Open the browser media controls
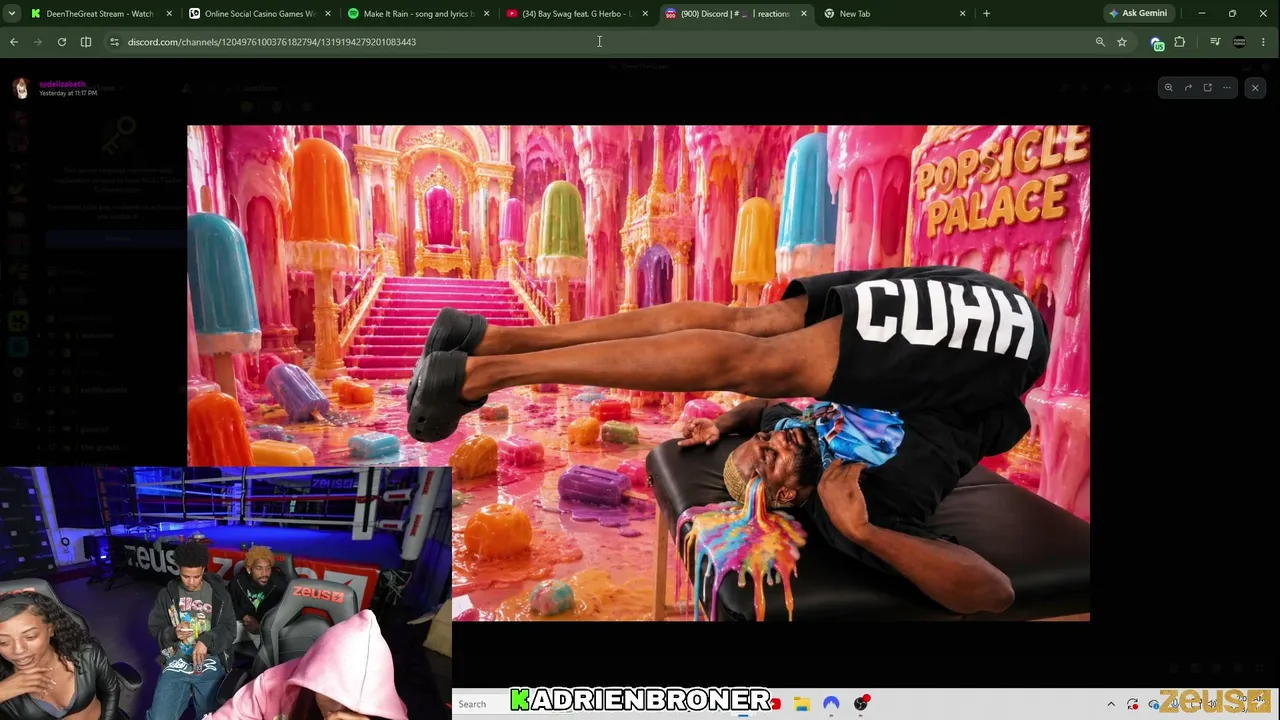 pyautogui.click(x=1215, y=42)
